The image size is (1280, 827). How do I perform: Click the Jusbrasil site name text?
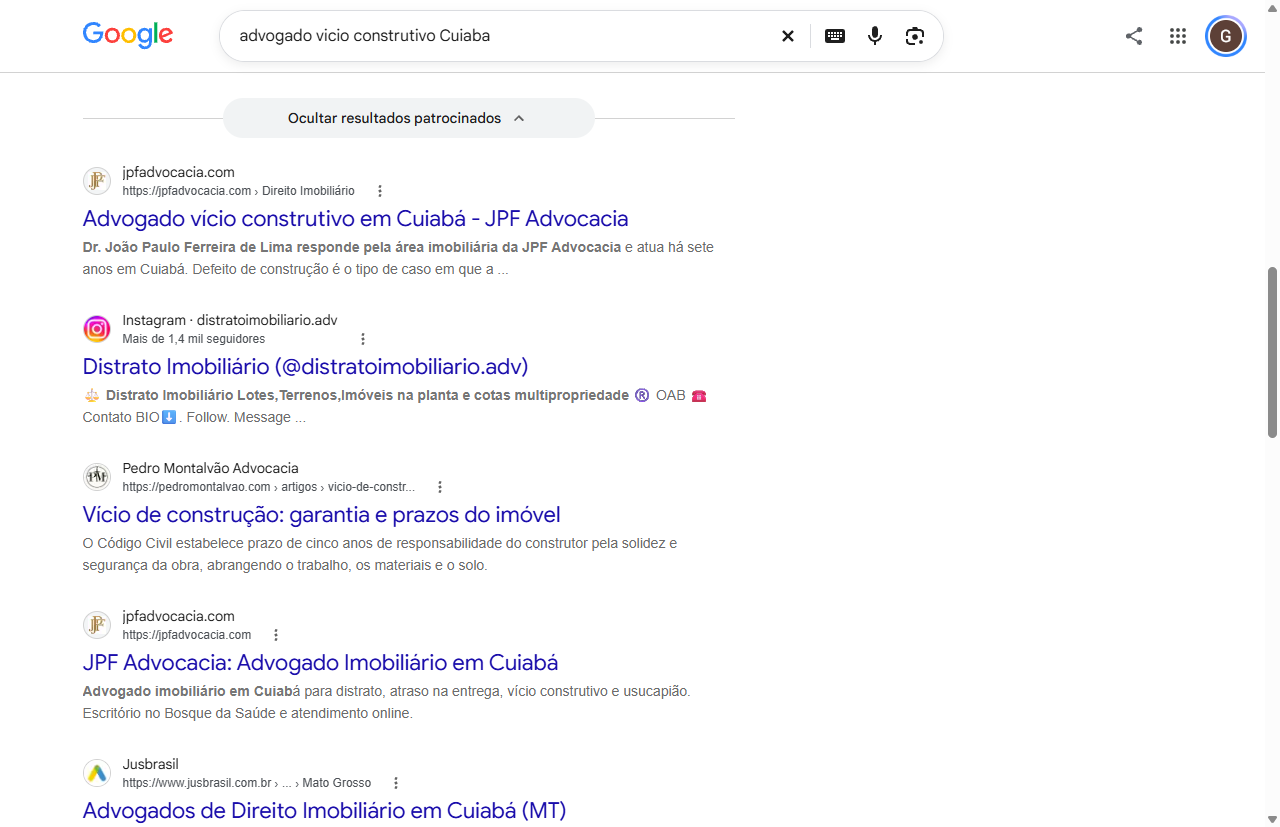coord(150,764)
